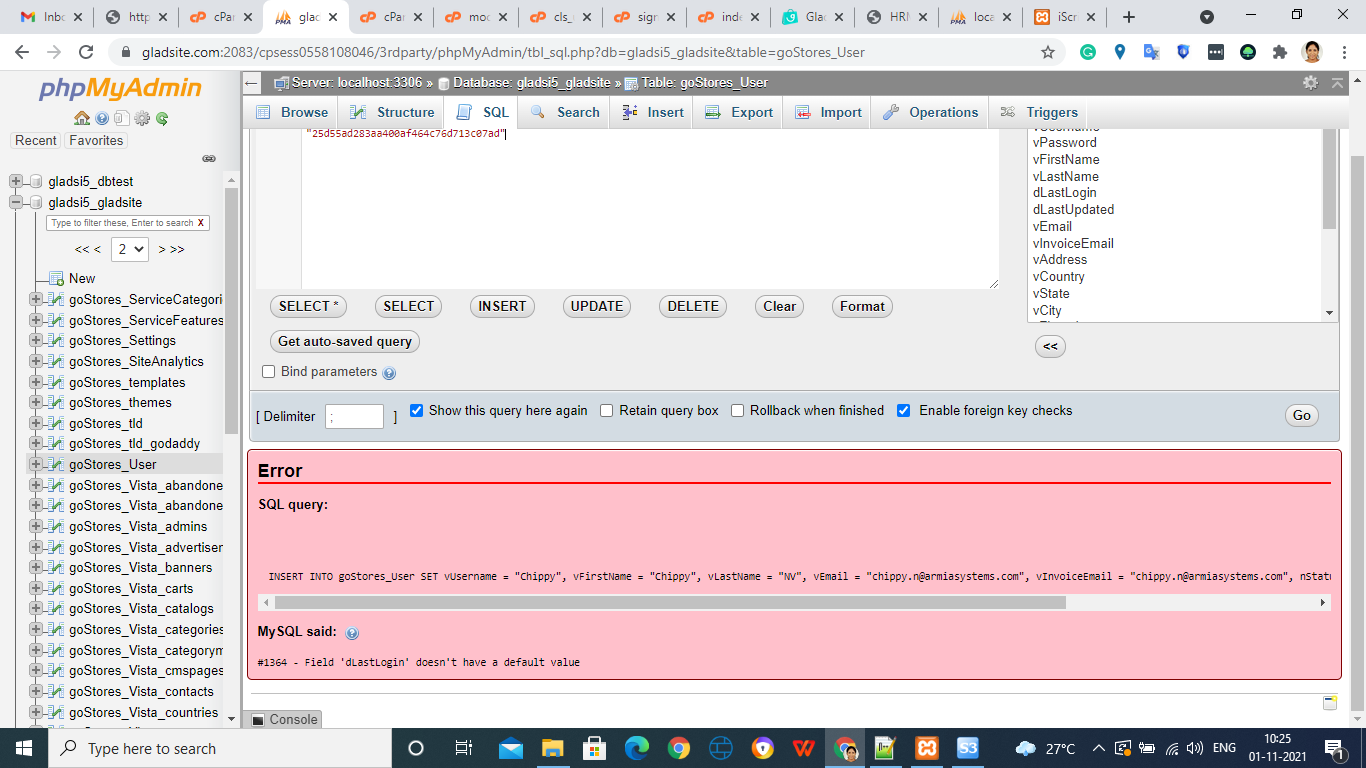Image resolution: width=1366 pixels, height=768 pixels.
Task: Click Get auto-saved query button
Action: (x=345, y=342)
